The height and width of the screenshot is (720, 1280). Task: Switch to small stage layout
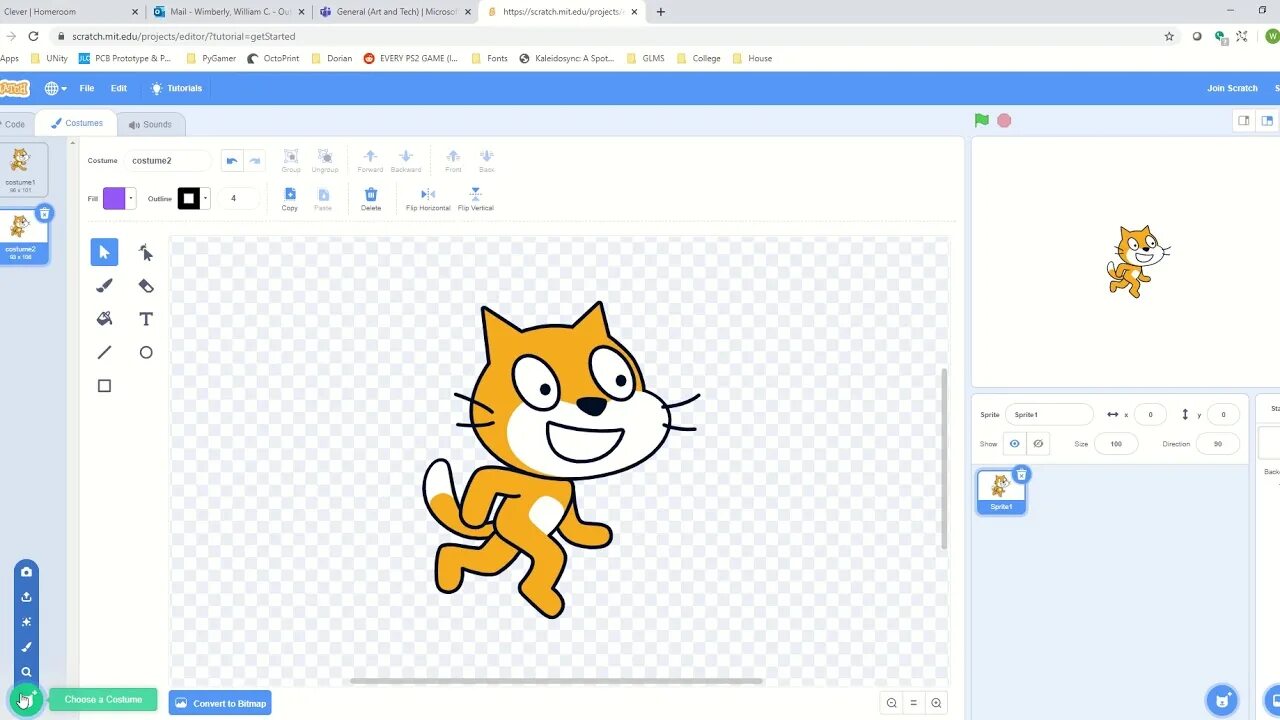pos(1244,121)
